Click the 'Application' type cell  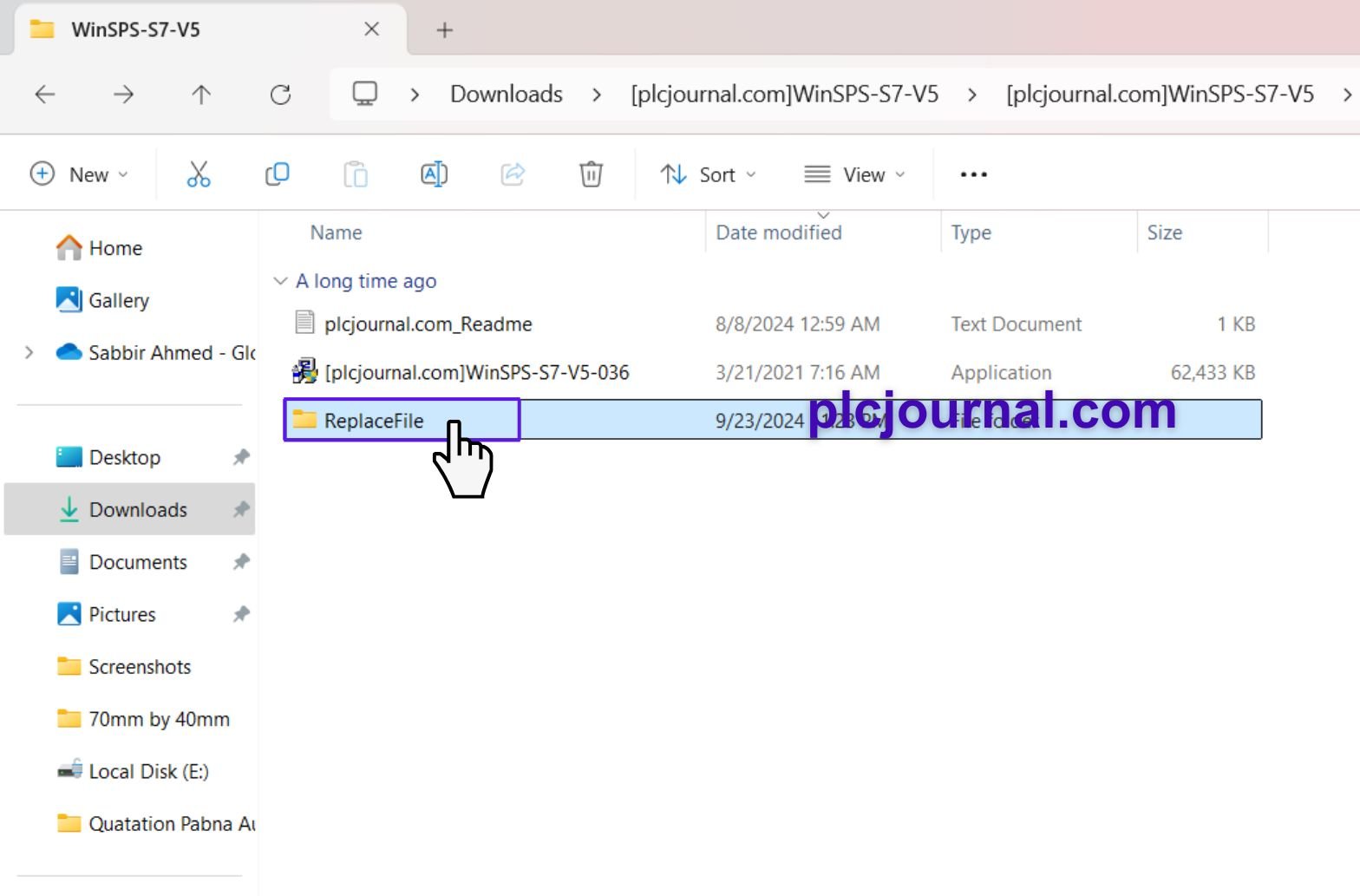(x=1001, y=373)
